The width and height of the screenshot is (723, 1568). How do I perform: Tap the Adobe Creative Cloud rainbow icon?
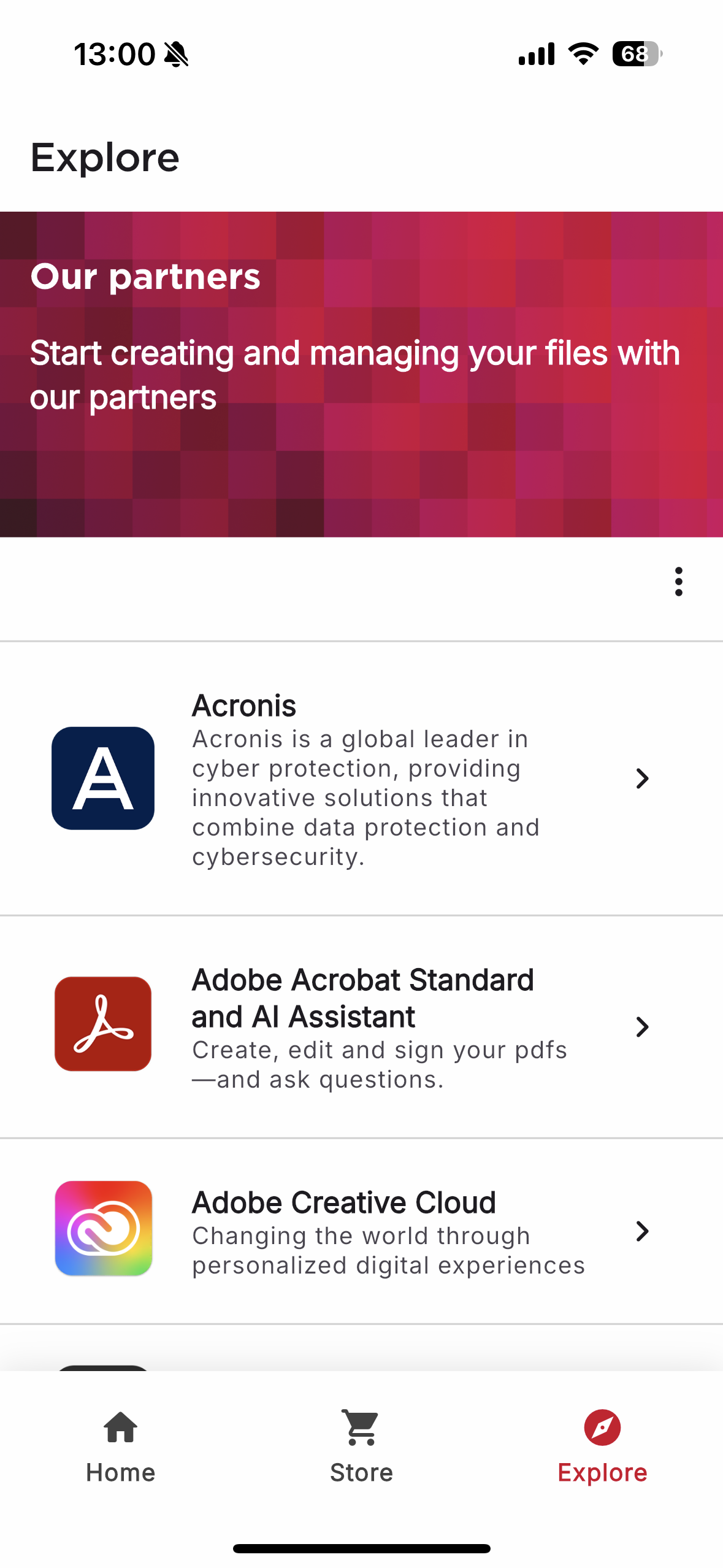(103, 1228)
